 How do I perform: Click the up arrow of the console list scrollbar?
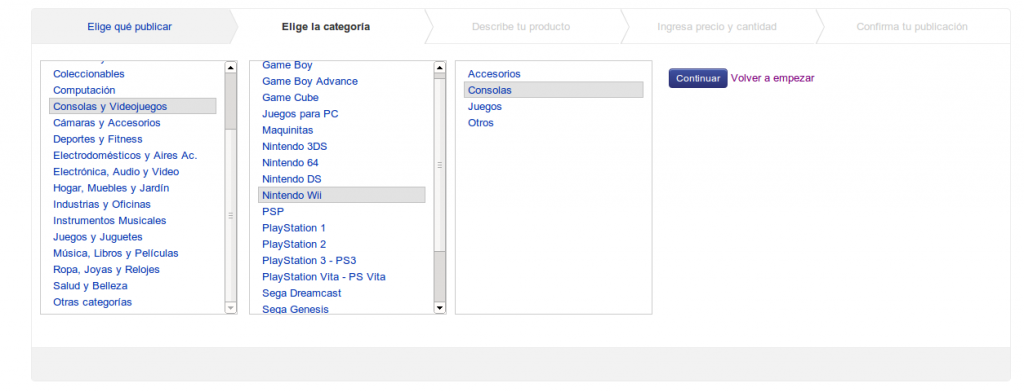click(440, 67)
